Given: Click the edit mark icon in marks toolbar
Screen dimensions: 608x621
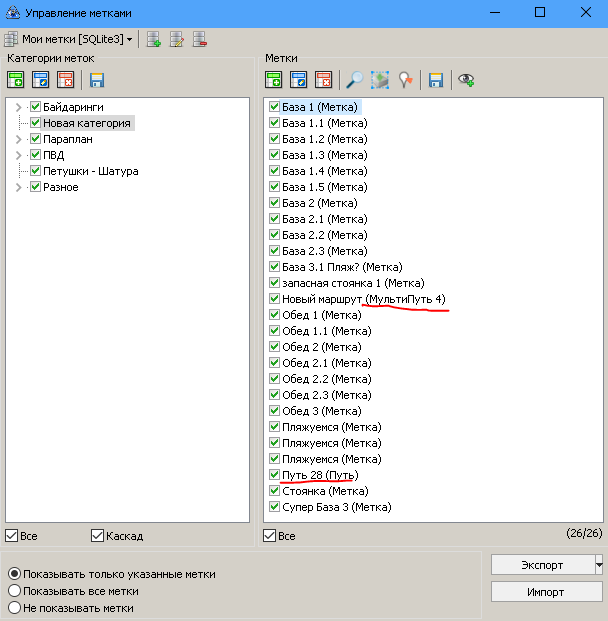Looking at the screenshot, I should [299, 80].
